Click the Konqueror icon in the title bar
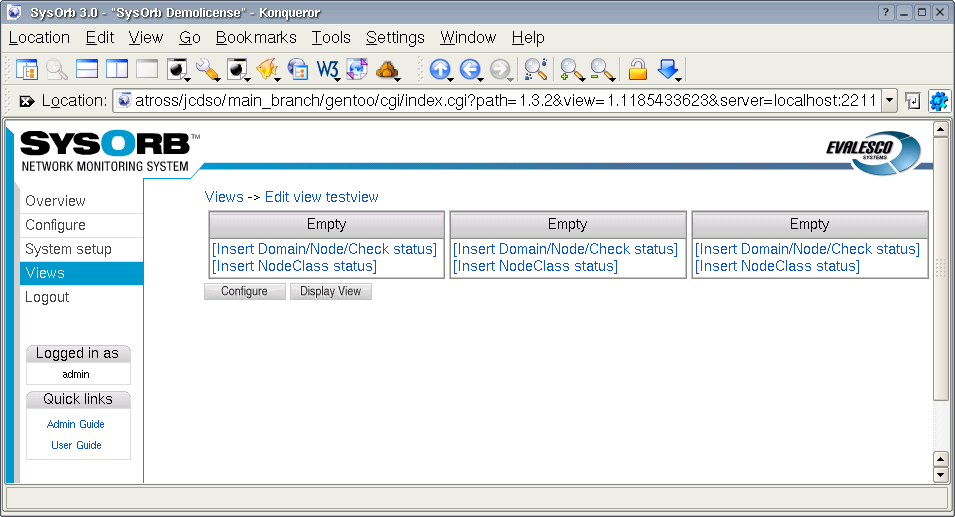The height and width of the screenshot is (517, 955). (x=14, y=12)
